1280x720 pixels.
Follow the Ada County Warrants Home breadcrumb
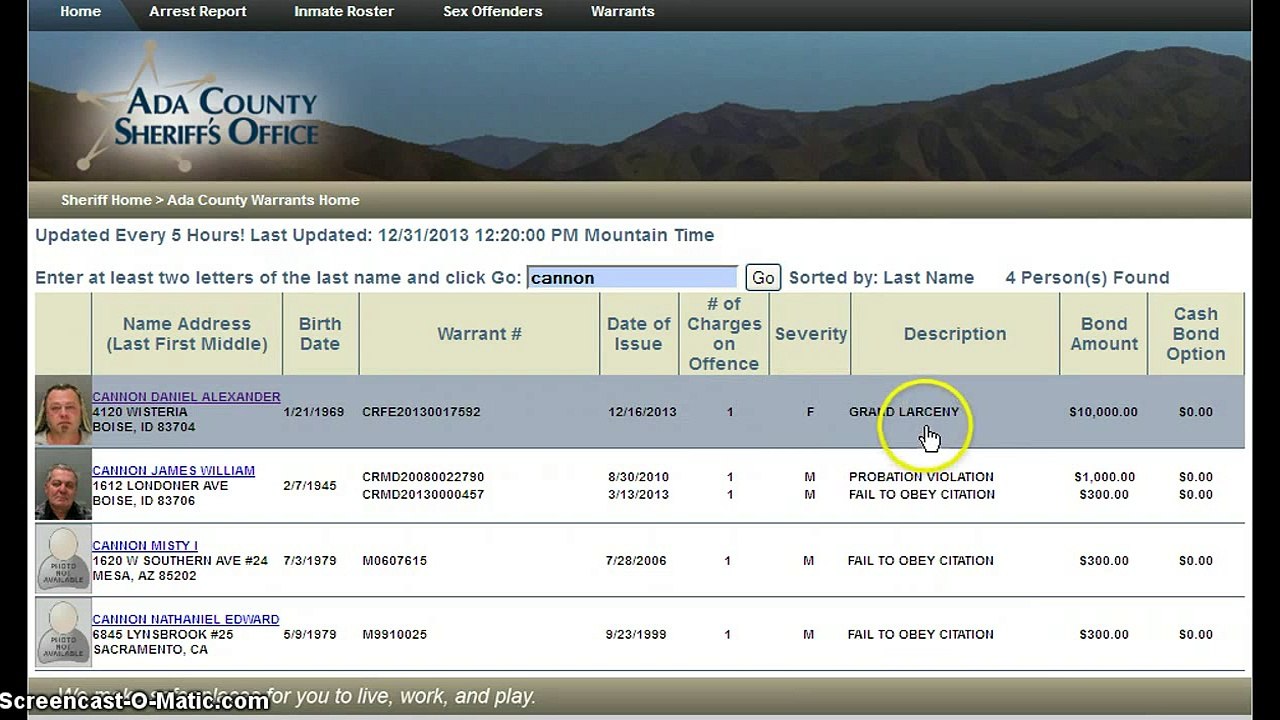pos(263,200)
